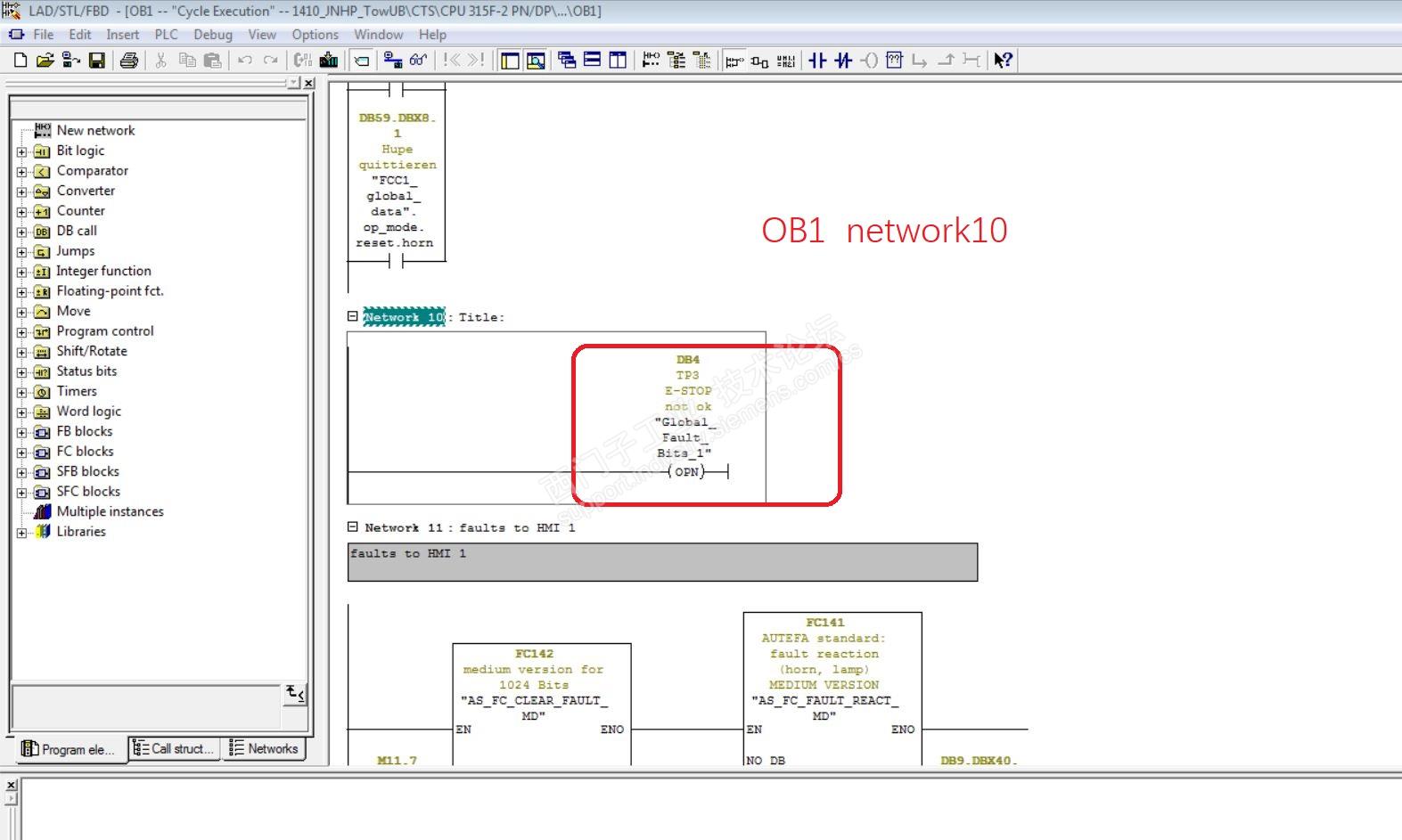Expand the Comparator folder
This screenshot has height=840, width=1402.
[22, 171]
